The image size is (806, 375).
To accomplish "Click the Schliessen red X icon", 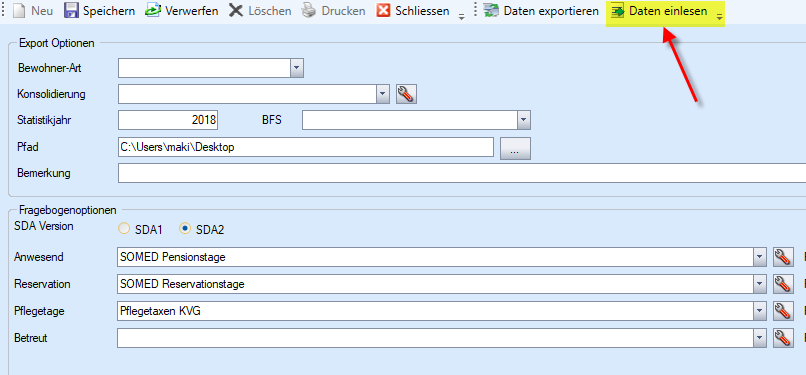I will click(x=383, y=11).
